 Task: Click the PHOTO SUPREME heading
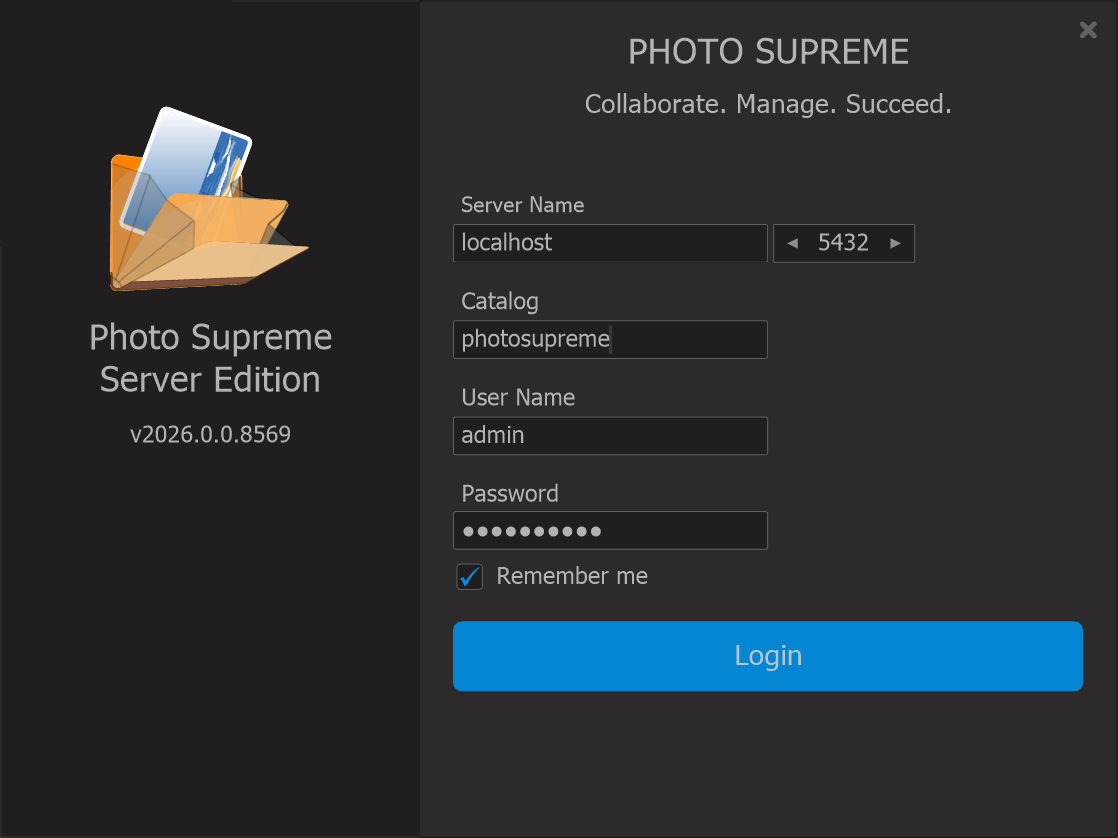pos(768,52)
